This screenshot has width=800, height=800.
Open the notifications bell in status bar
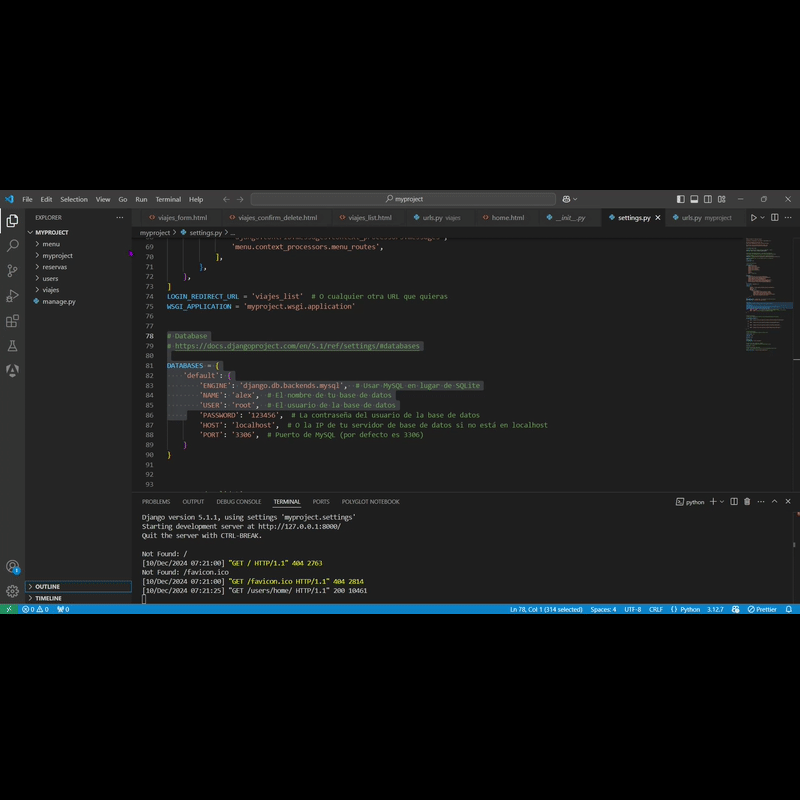788,609
